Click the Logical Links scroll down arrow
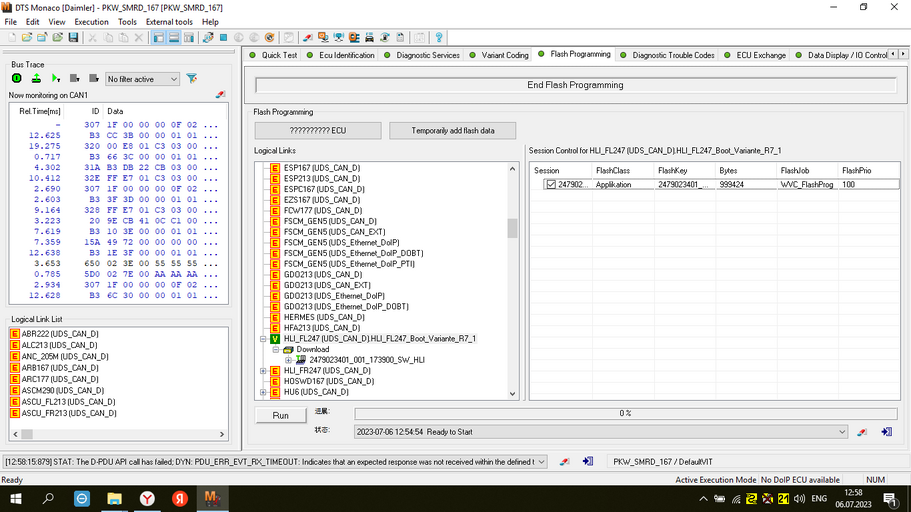911x512 pixels. [512, 393]
